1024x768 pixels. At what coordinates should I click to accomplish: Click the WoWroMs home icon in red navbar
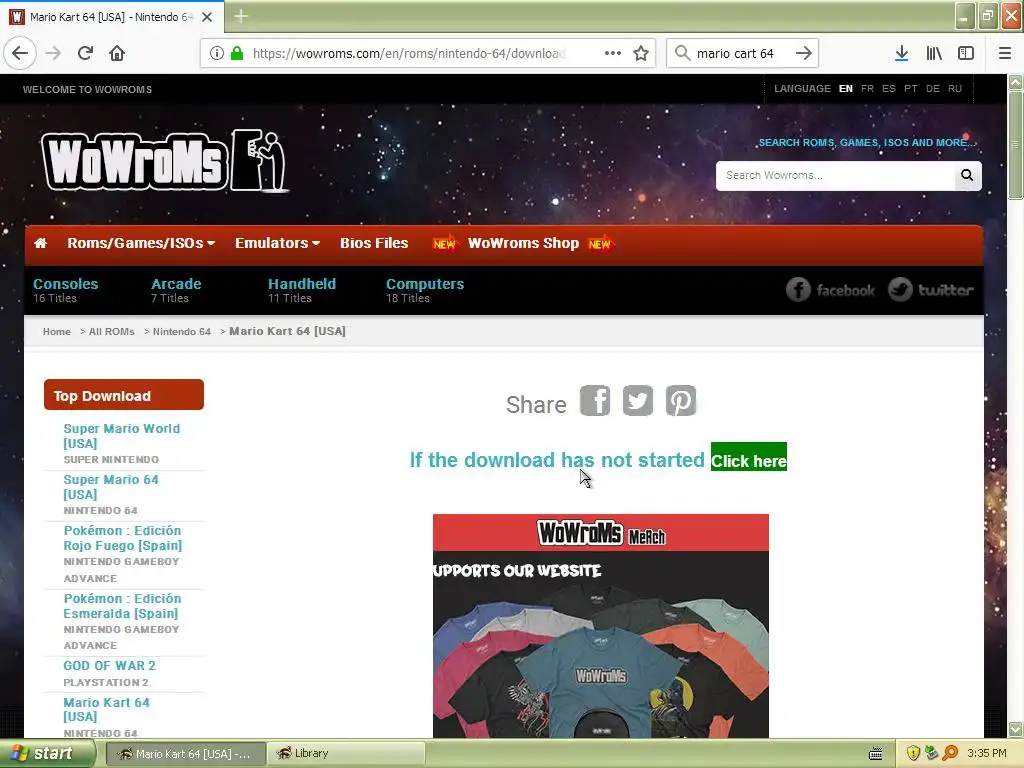(x=40, y=243)
